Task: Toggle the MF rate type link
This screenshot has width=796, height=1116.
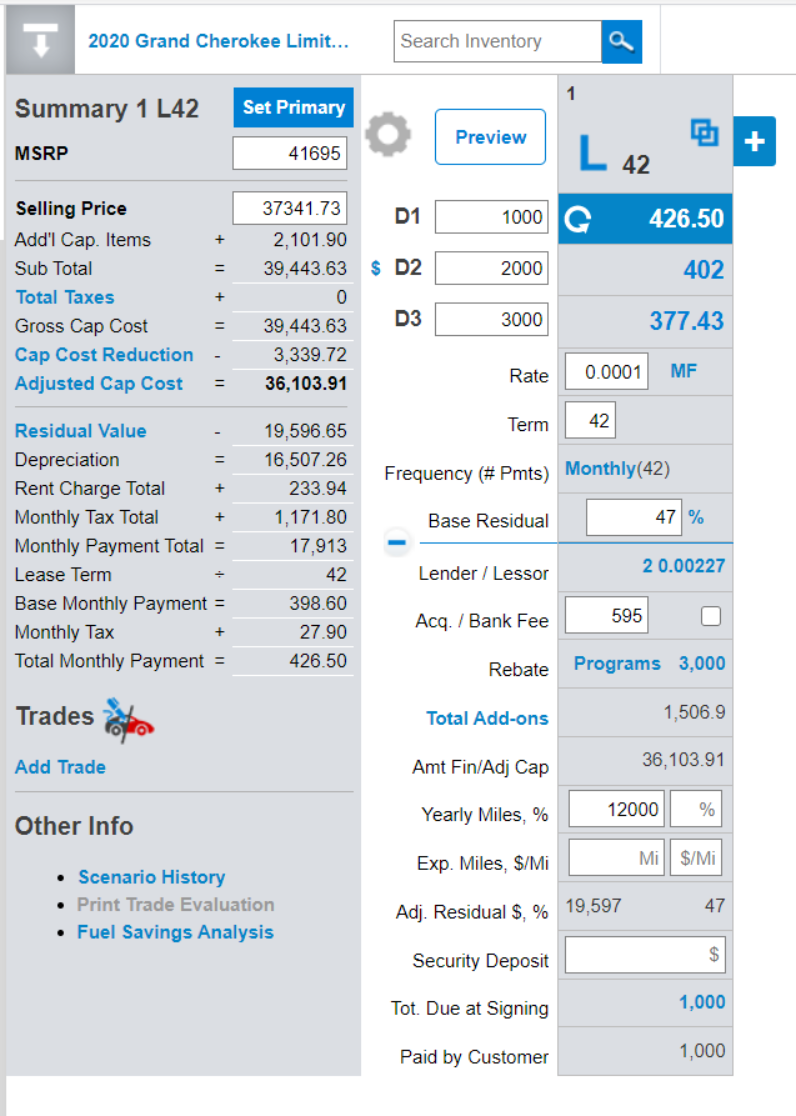Action: tap(684, 371)
